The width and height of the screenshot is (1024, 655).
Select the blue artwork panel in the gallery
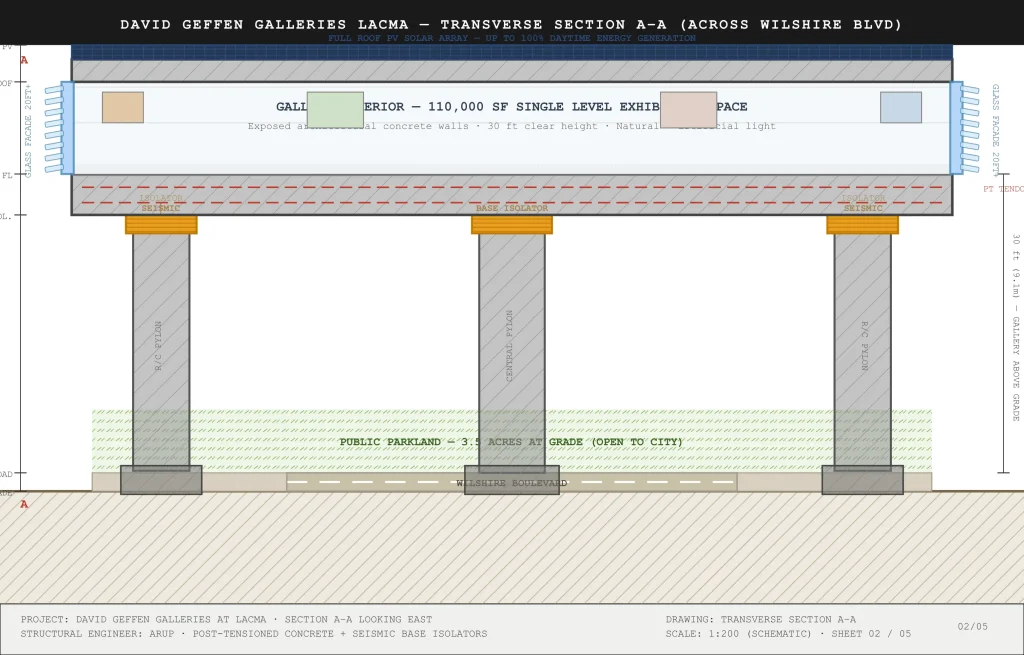click(x=901, y=107)
